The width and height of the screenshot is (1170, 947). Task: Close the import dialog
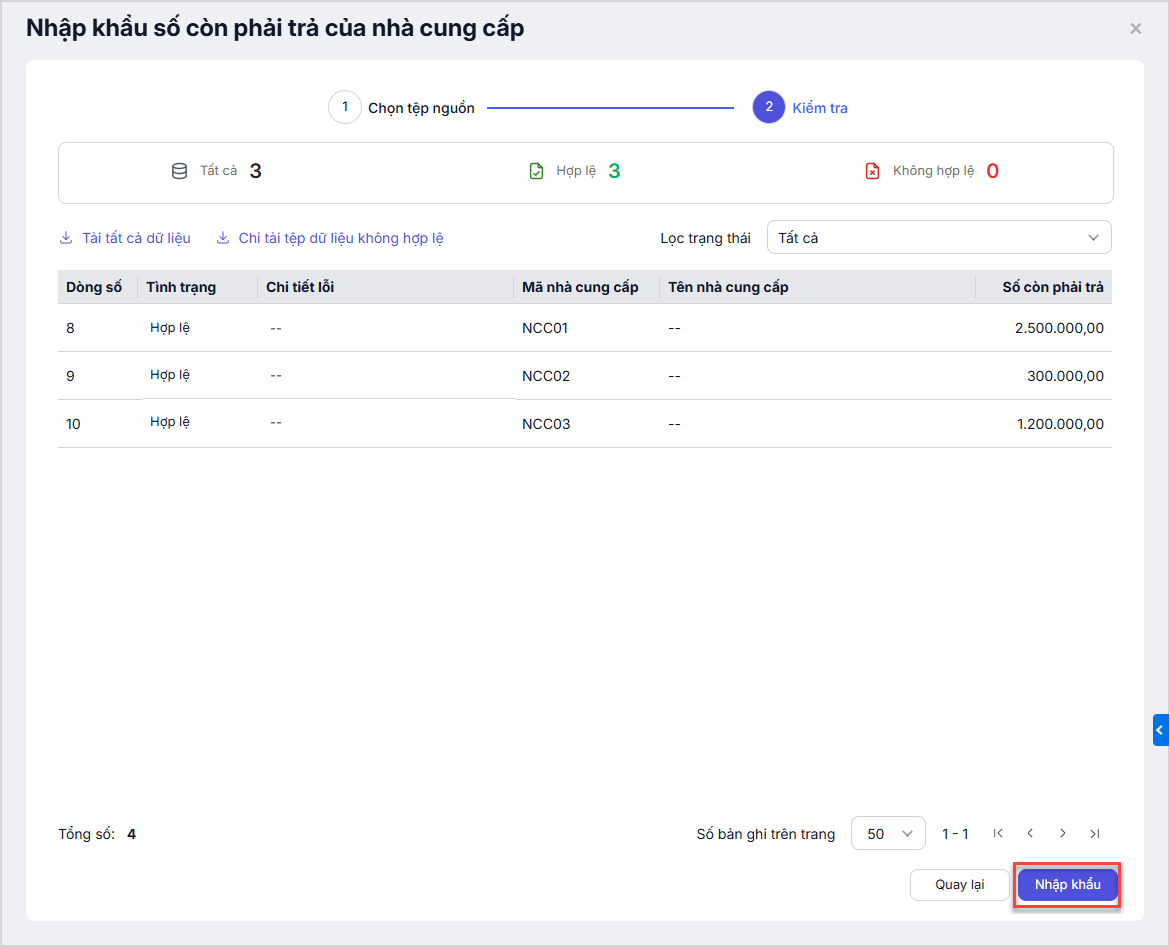(1135, 29)
